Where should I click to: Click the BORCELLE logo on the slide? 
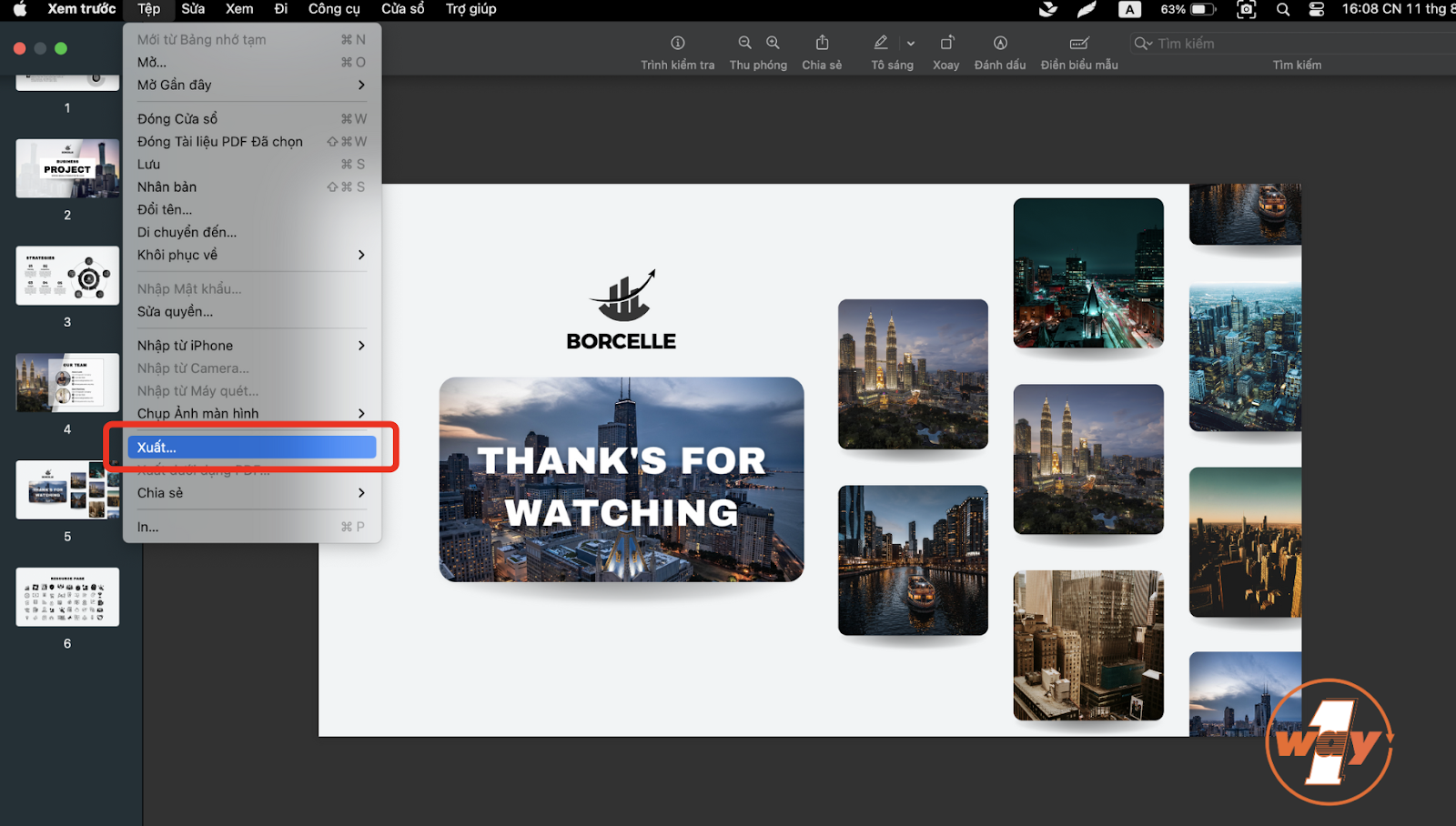[622, 310]
